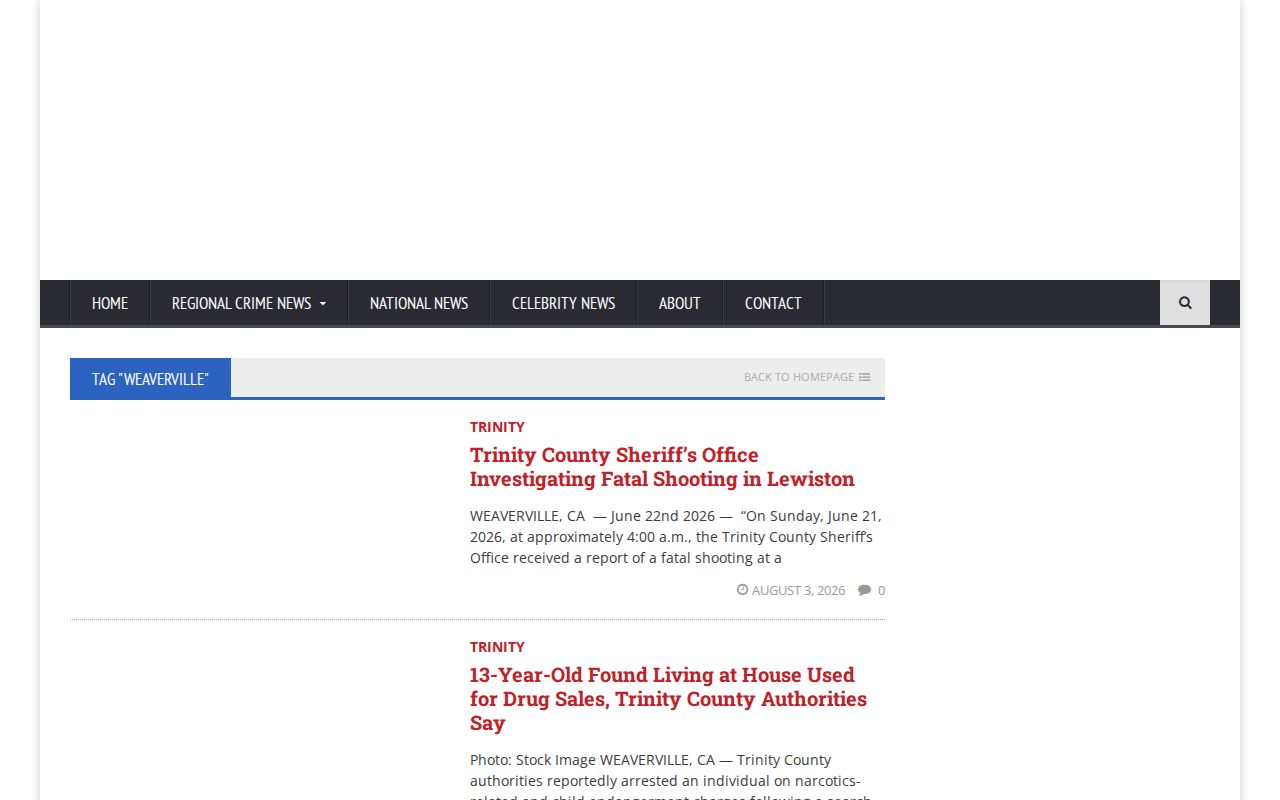Screen dimensions: 1280x800
Task: Open Trinity category above 13-Year-Old article
Action: [497, 647]
